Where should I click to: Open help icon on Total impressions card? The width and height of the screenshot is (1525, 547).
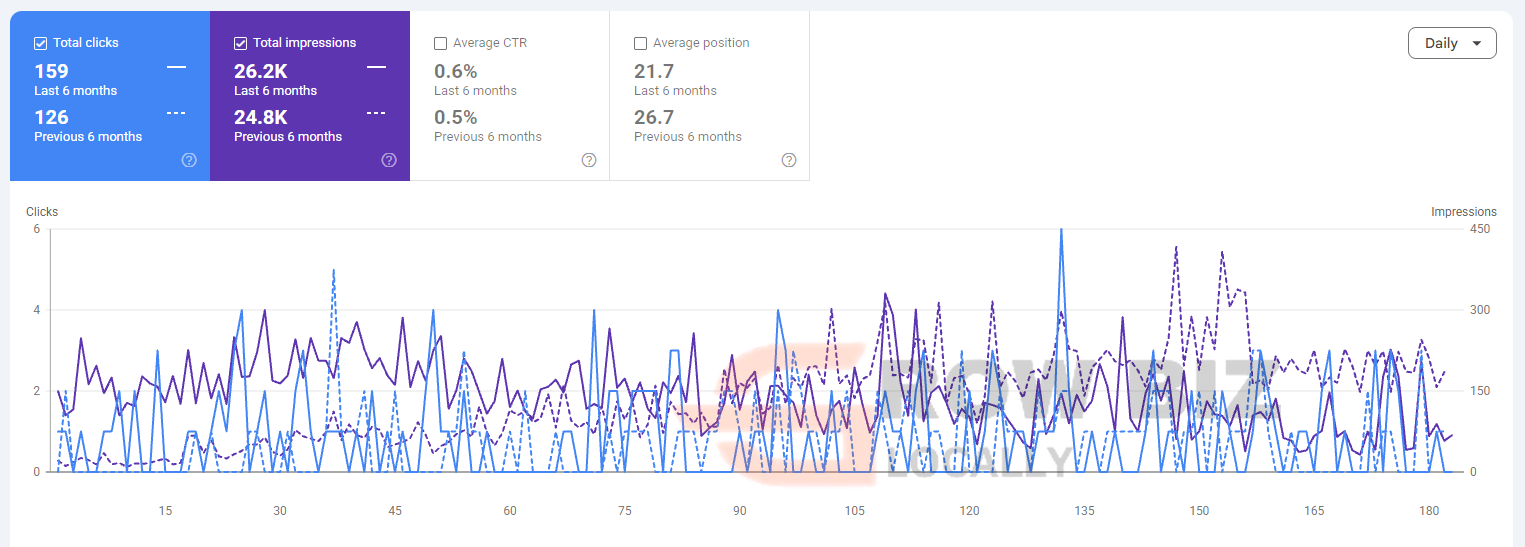(389, 160)
